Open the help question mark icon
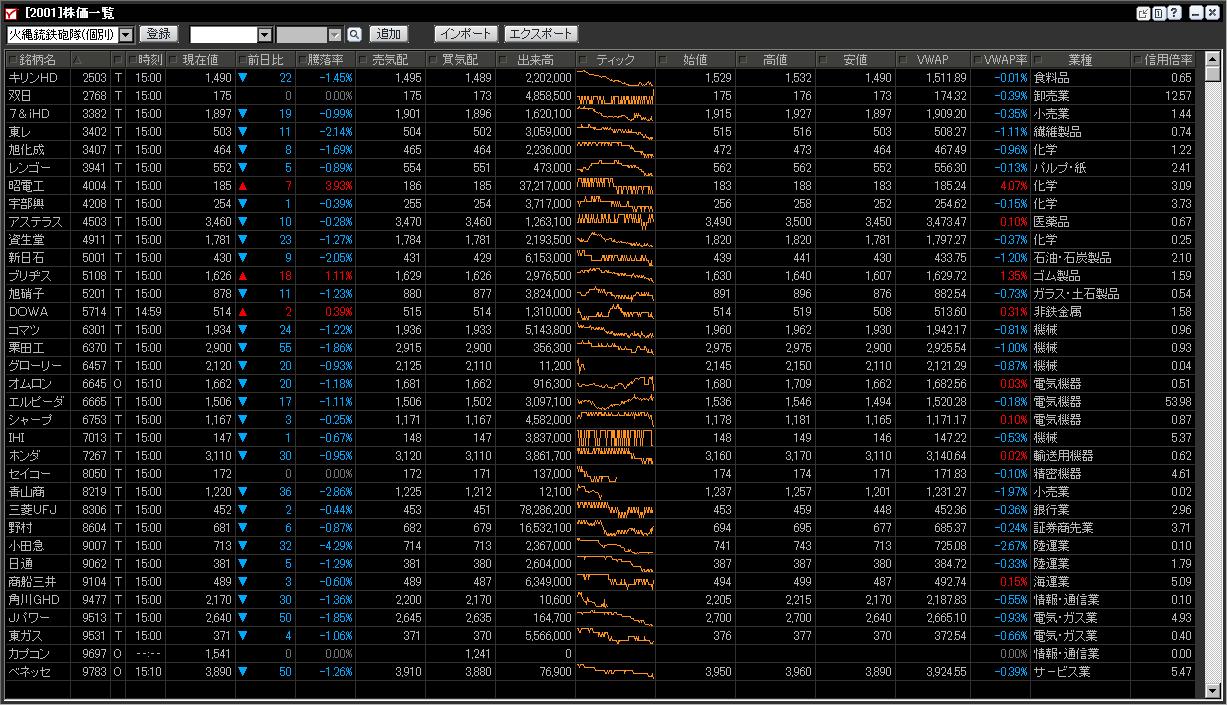The image size is (1227, 705). click(1174, 13)
